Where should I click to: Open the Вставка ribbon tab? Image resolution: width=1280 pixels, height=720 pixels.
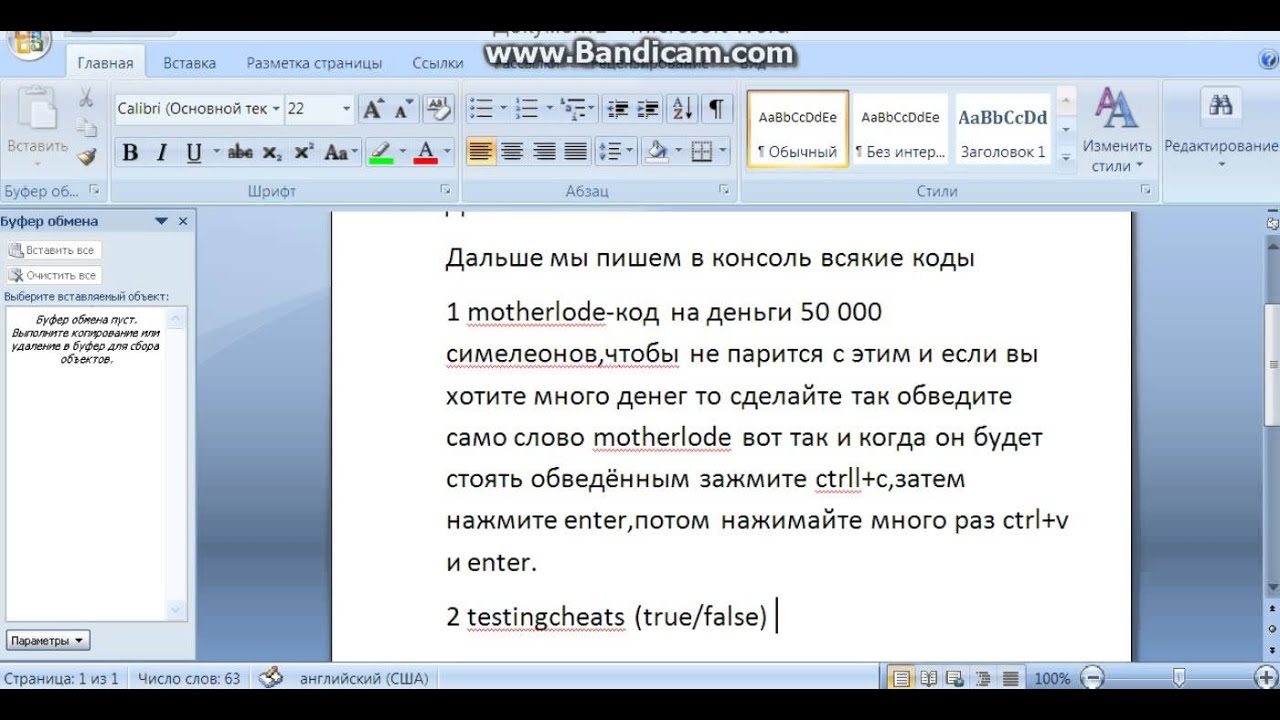[189, 63]
